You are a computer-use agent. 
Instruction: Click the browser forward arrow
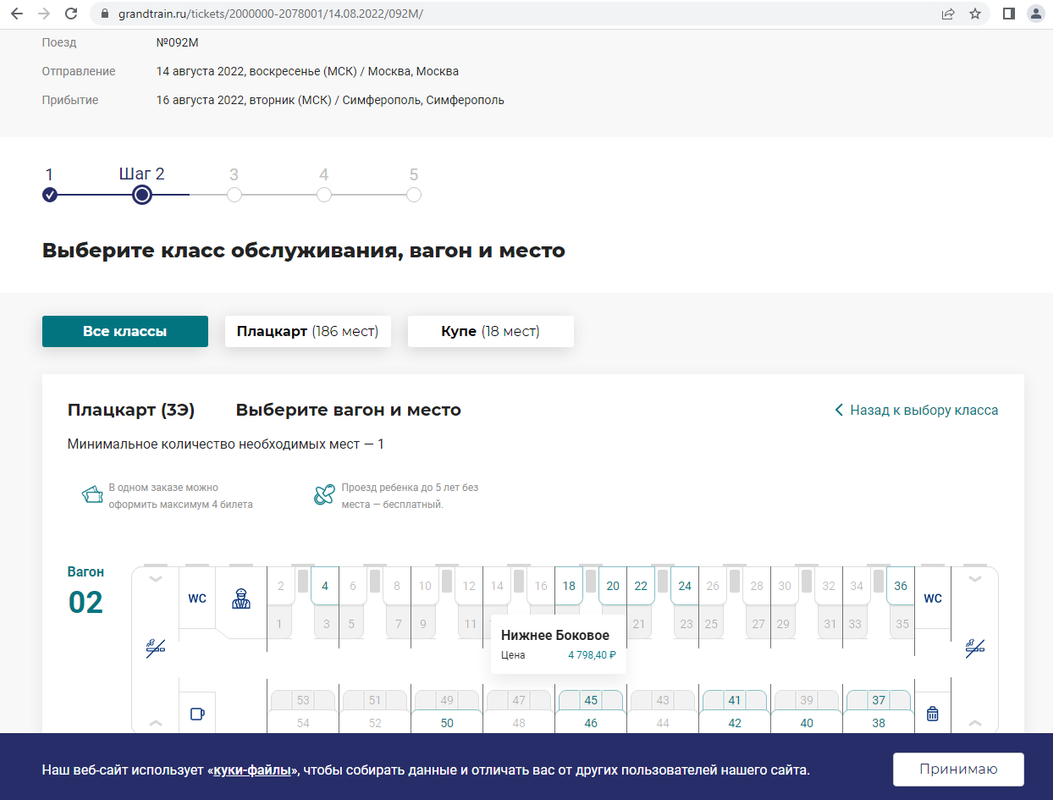[x=44, y=13]
